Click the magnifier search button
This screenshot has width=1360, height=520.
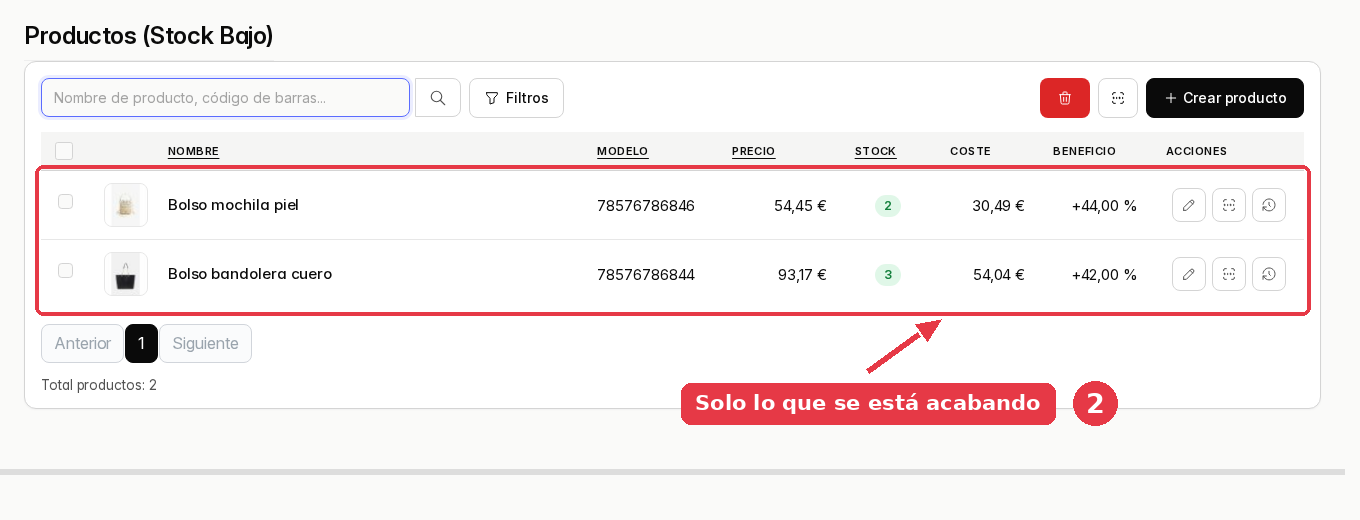click(438, 98)
